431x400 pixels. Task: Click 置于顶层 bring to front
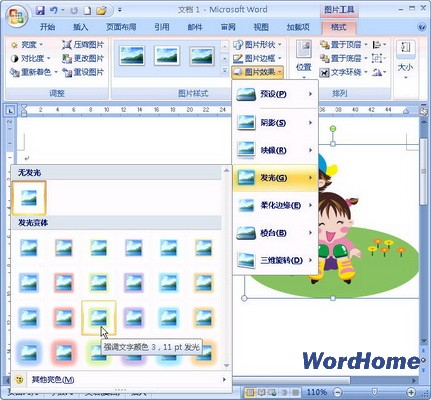(x=343, y=45)
